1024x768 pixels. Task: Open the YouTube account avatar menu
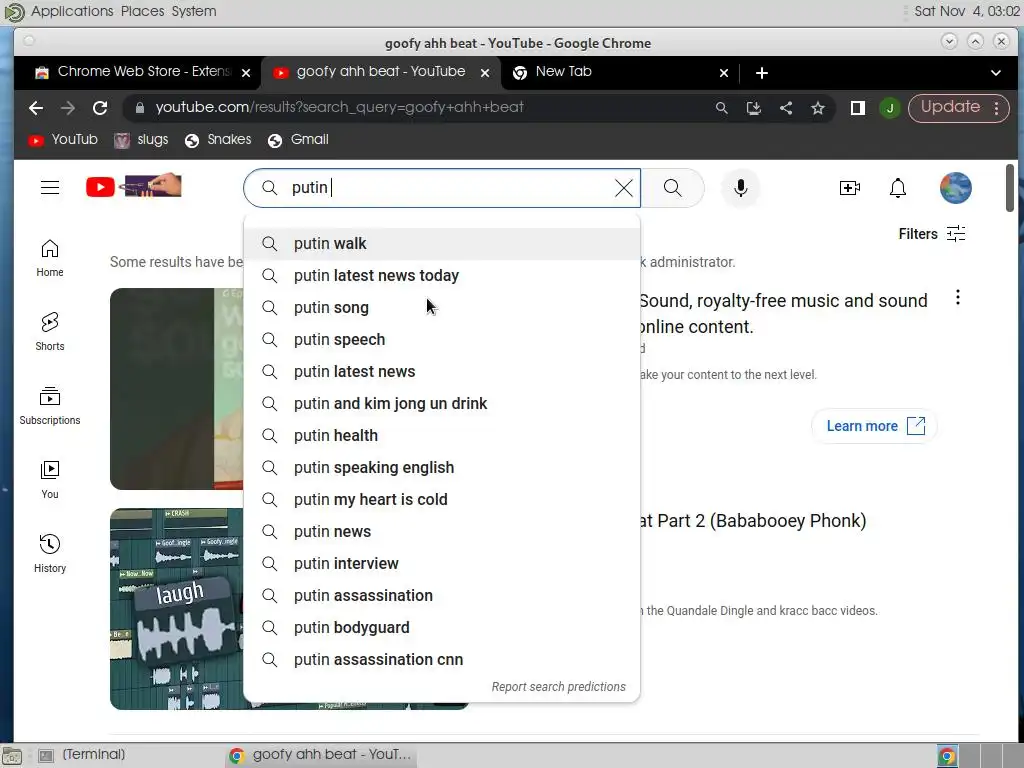pos(955,188)
